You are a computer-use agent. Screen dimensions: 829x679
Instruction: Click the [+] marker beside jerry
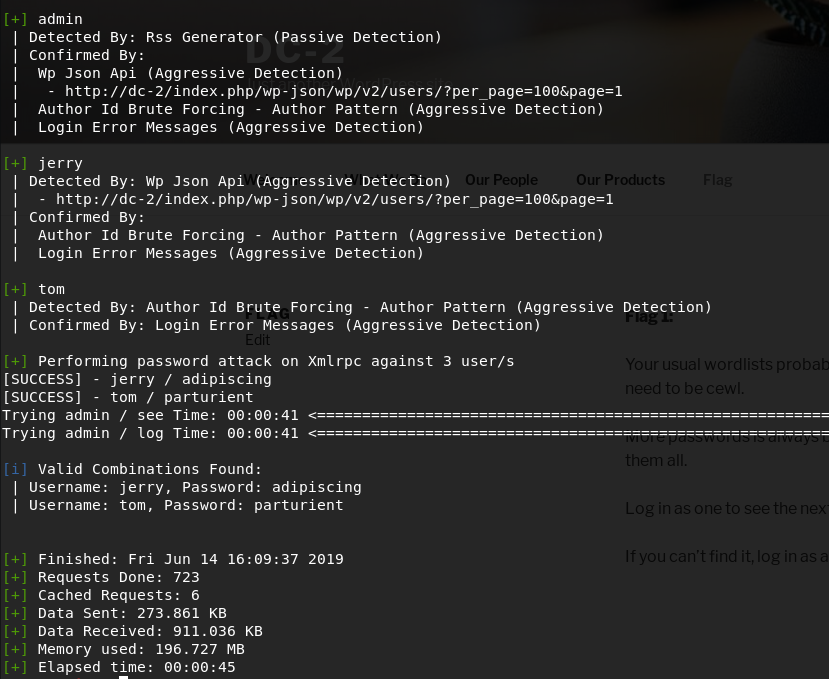point(15,163)
